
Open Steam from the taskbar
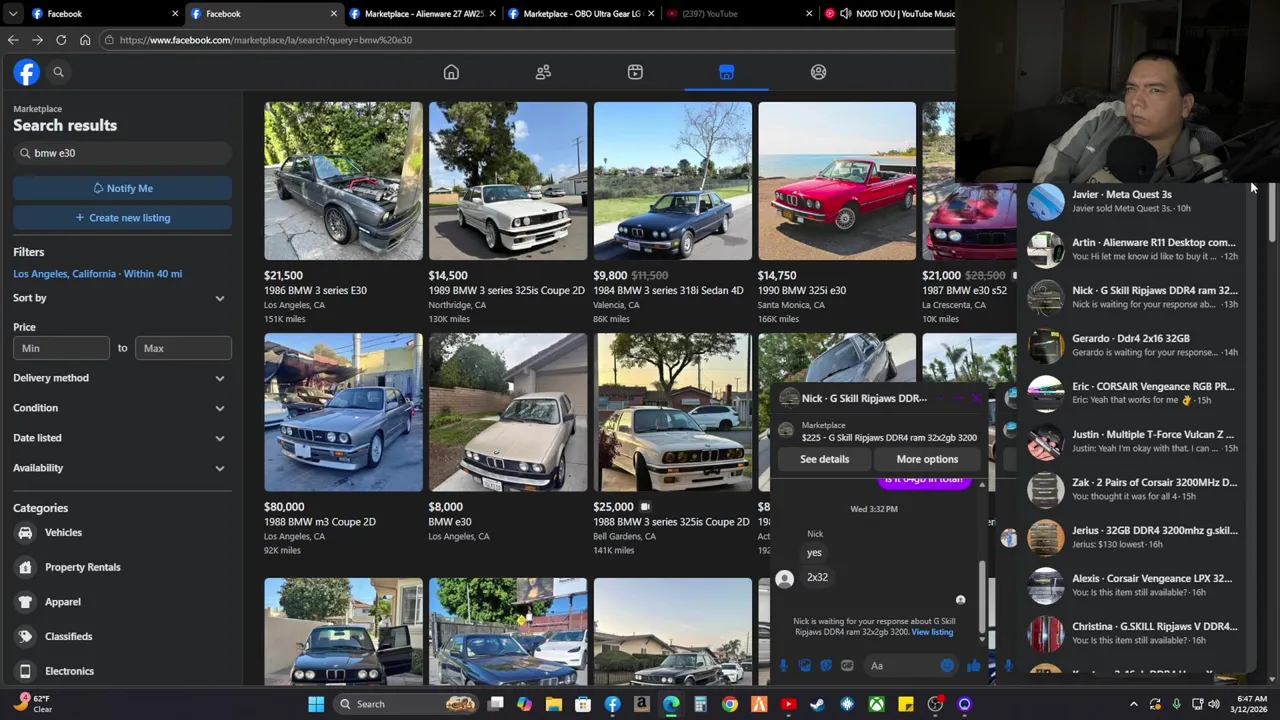817,704
